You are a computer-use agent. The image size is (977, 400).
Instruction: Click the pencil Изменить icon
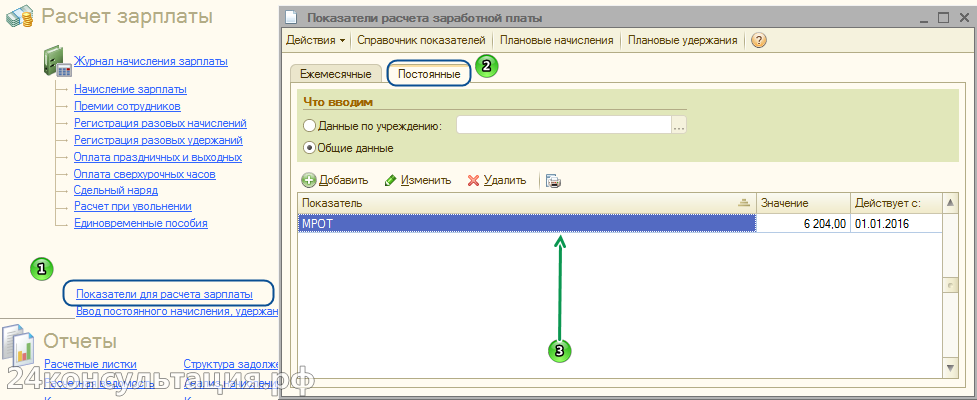click(x=391, y=180)
